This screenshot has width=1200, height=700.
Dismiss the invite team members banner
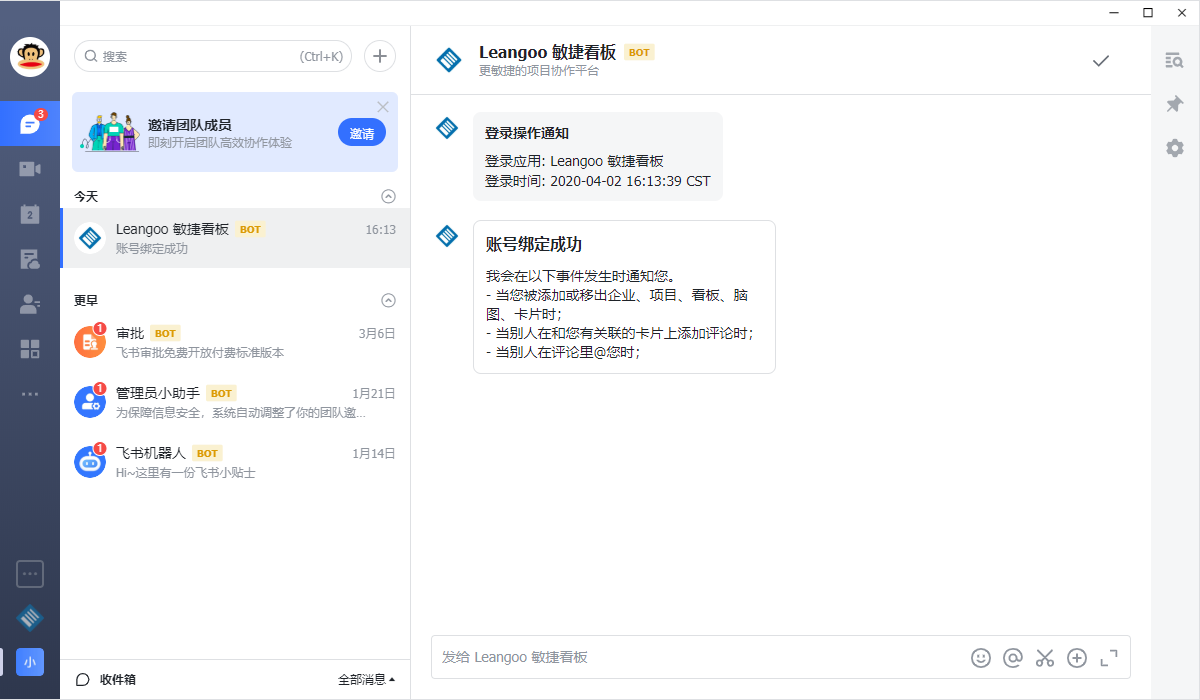pos(383,107)
